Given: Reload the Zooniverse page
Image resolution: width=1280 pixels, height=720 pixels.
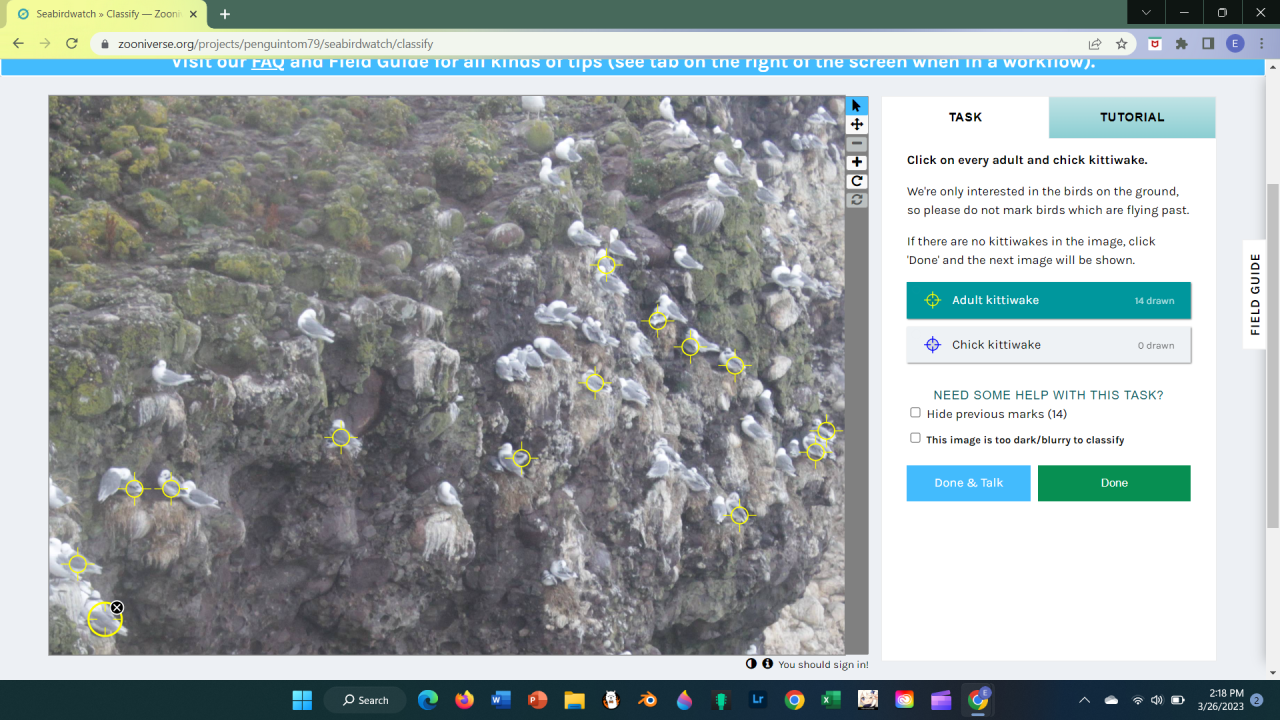Looking at the screenshot, I should pyautogui.click(x=72, y=44).
